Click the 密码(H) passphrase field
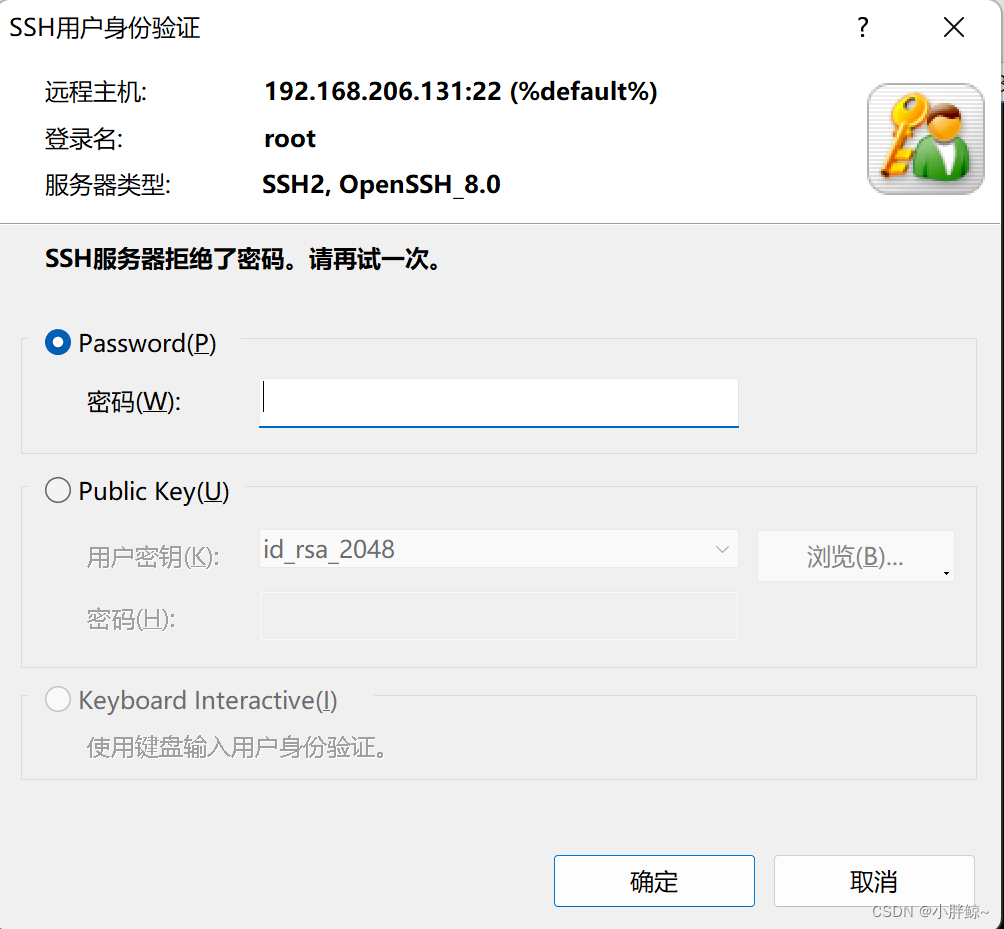The width and height of the screenshot is (1004, 929). pyautogui.click(x=498, y=616)
